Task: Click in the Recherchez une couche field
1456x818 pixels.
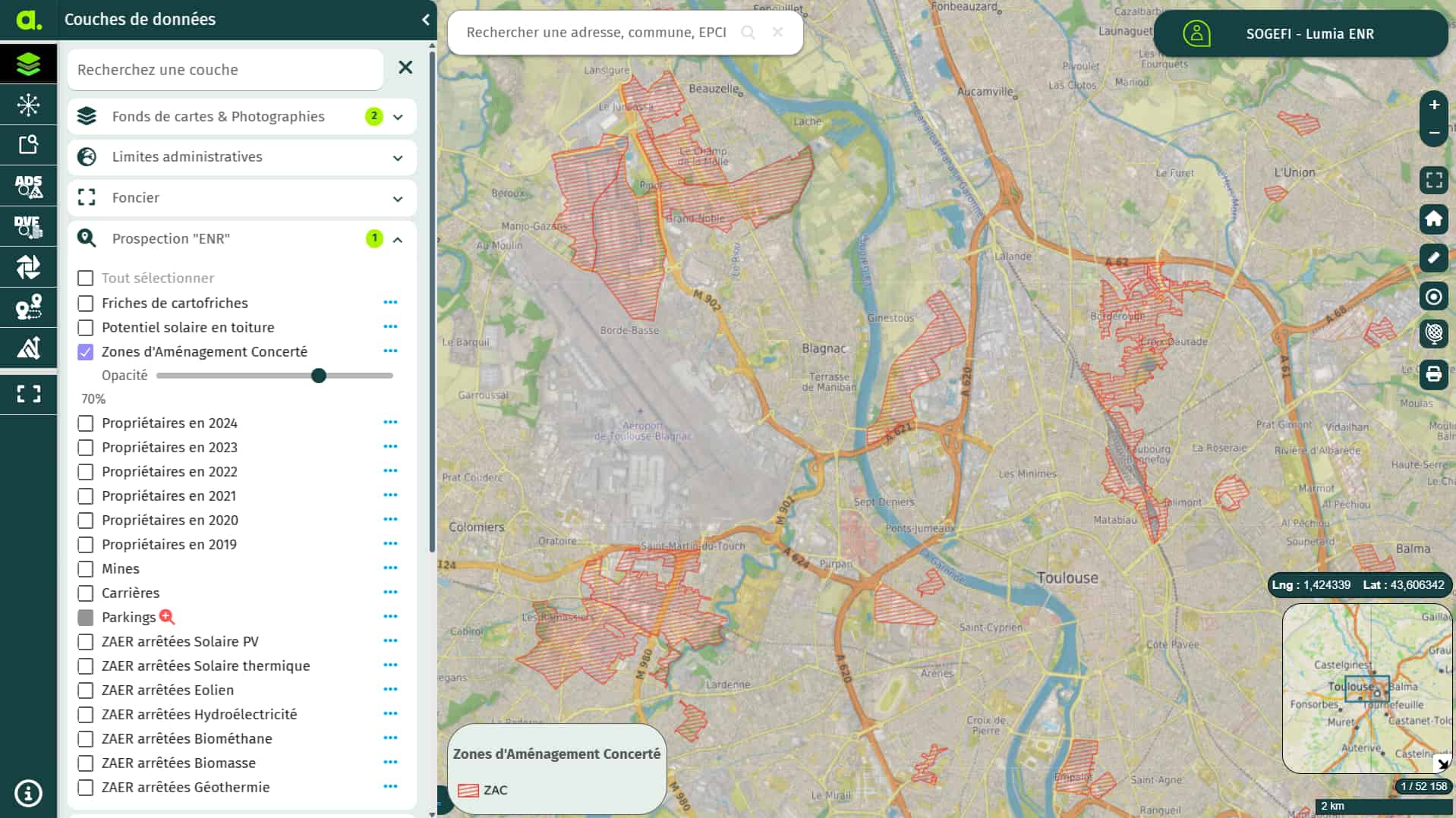Action: (225, 70)
